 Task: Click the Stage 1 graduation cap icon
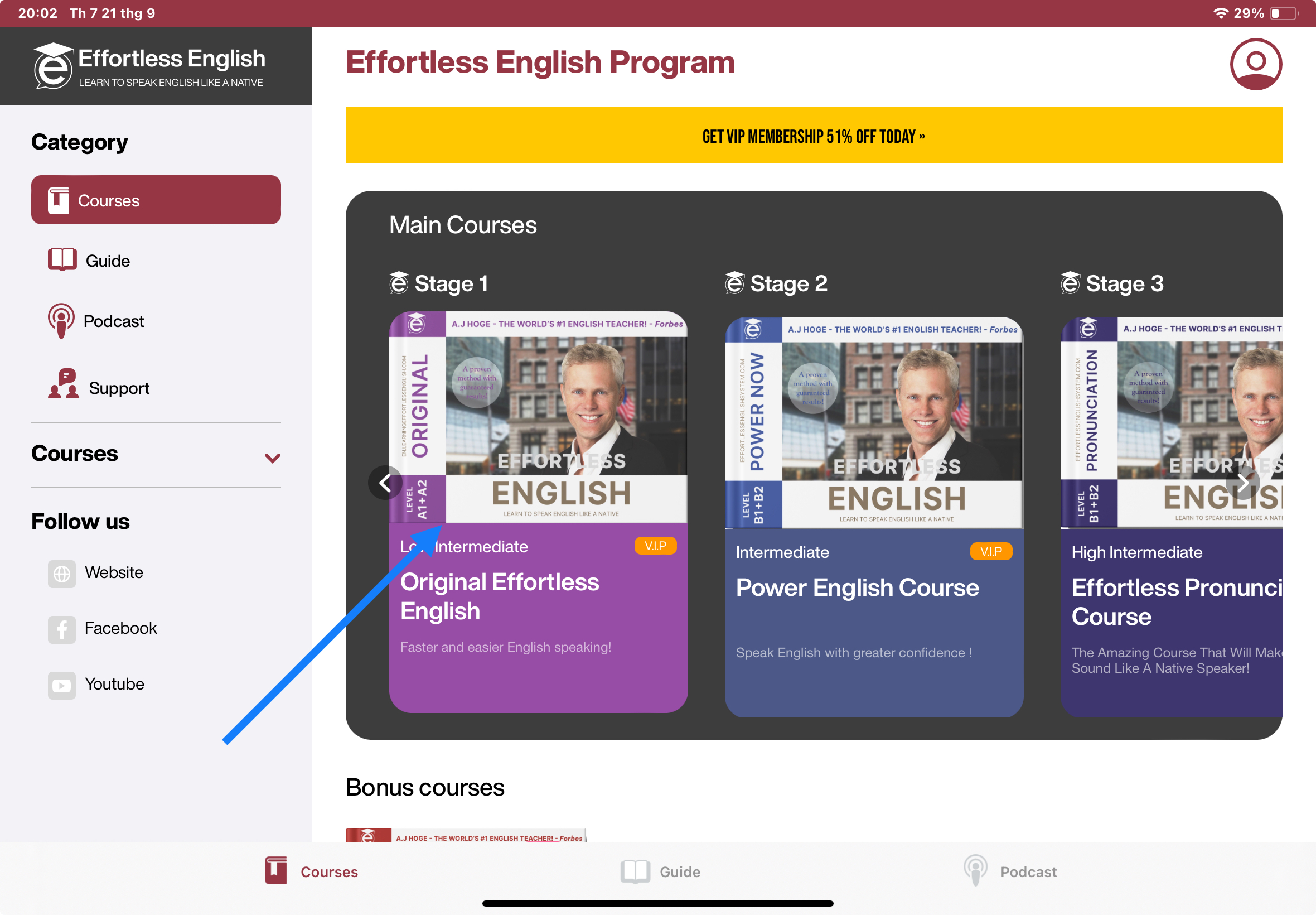(399, 283)
